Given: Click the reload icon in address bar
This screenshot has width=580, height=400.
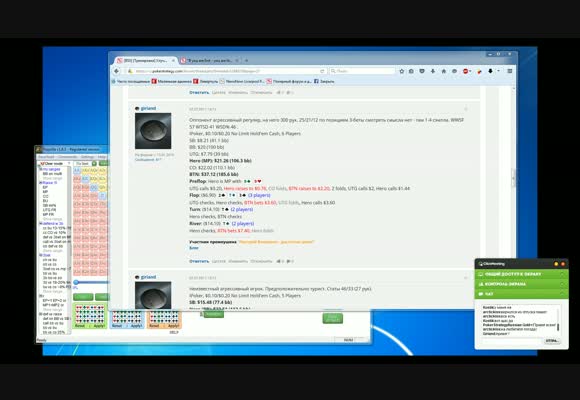Looking at the screenshot, I should [322, 71].
